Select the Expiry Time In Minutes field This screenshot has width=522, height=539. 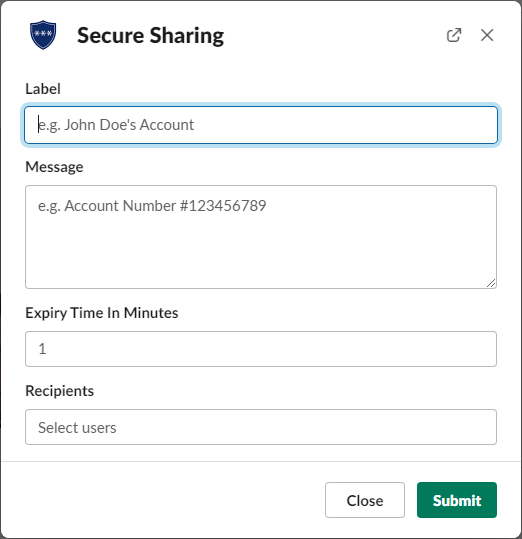pyautogui.click(x=261, y=349)
